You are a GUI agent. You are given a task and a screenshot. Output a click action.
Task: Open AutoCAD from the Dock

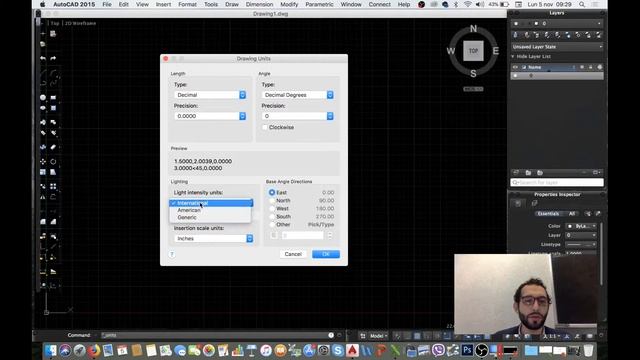click(x=352, y=350)
